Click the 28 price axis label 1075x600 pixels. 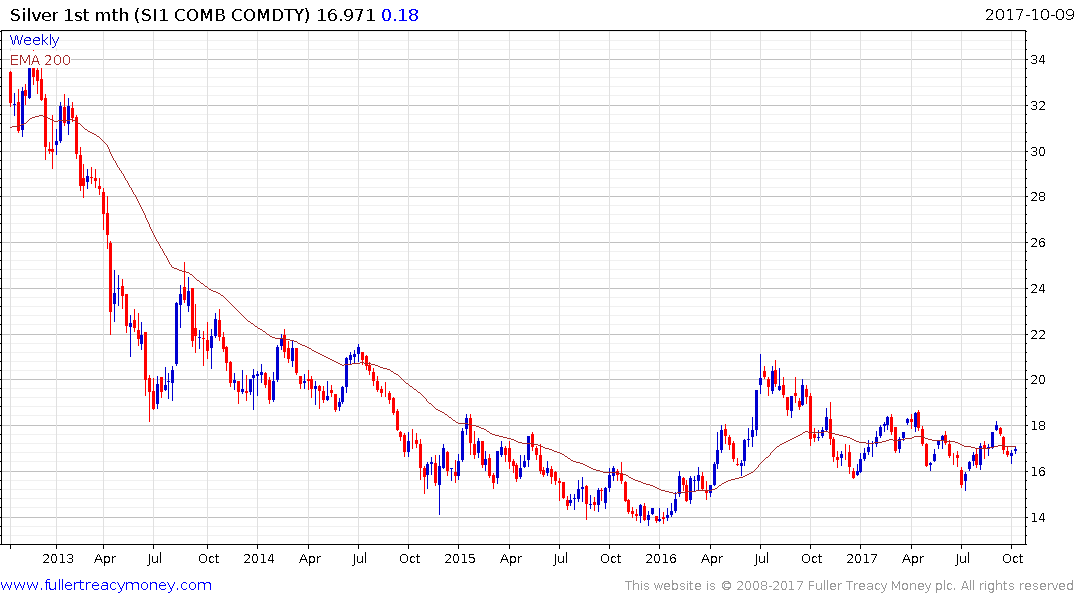click(x=1037, y=197)
